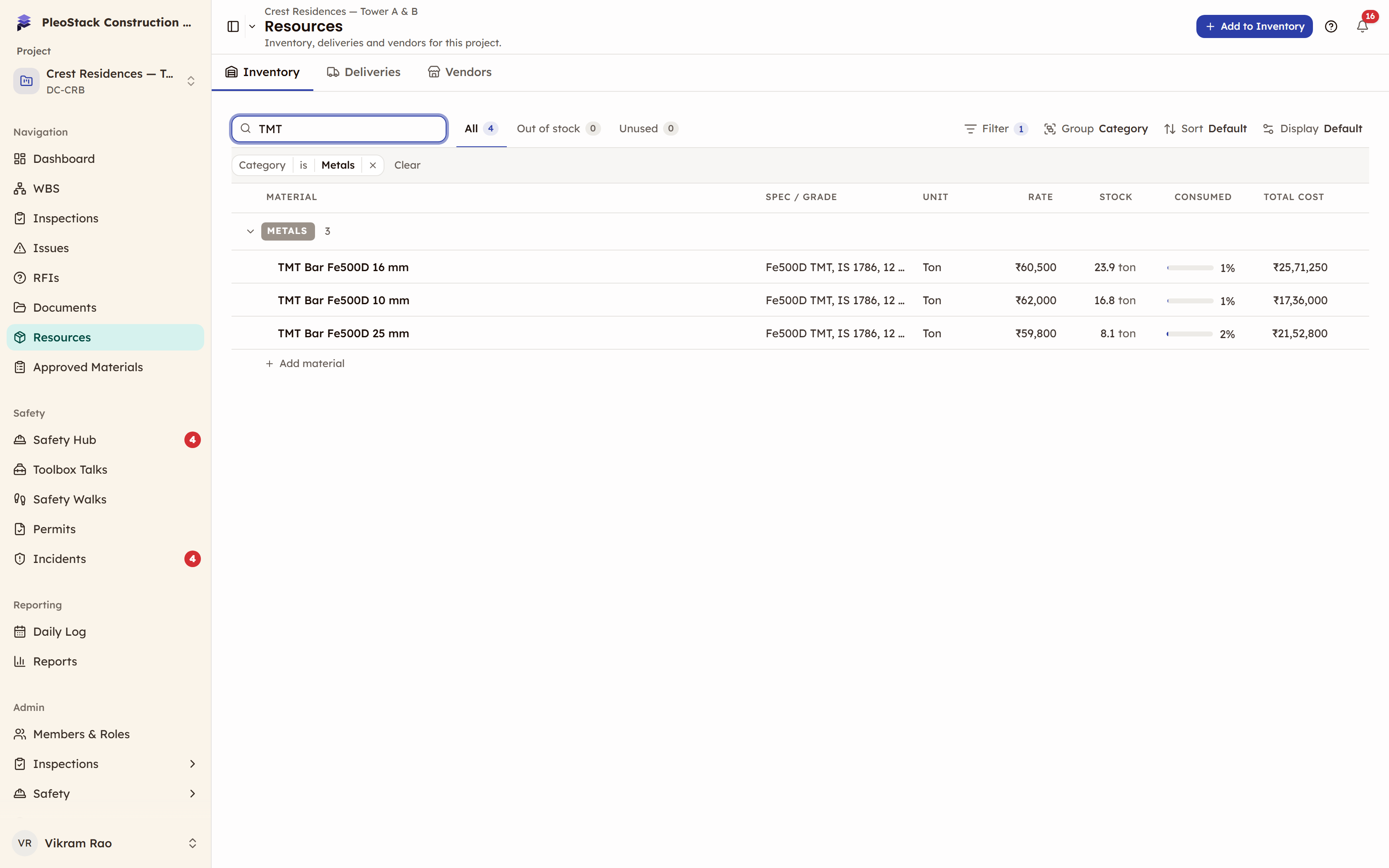Remove the Category is Metals filter
This screenshot has width=1389, height=868.
click(x=372, y=165)
